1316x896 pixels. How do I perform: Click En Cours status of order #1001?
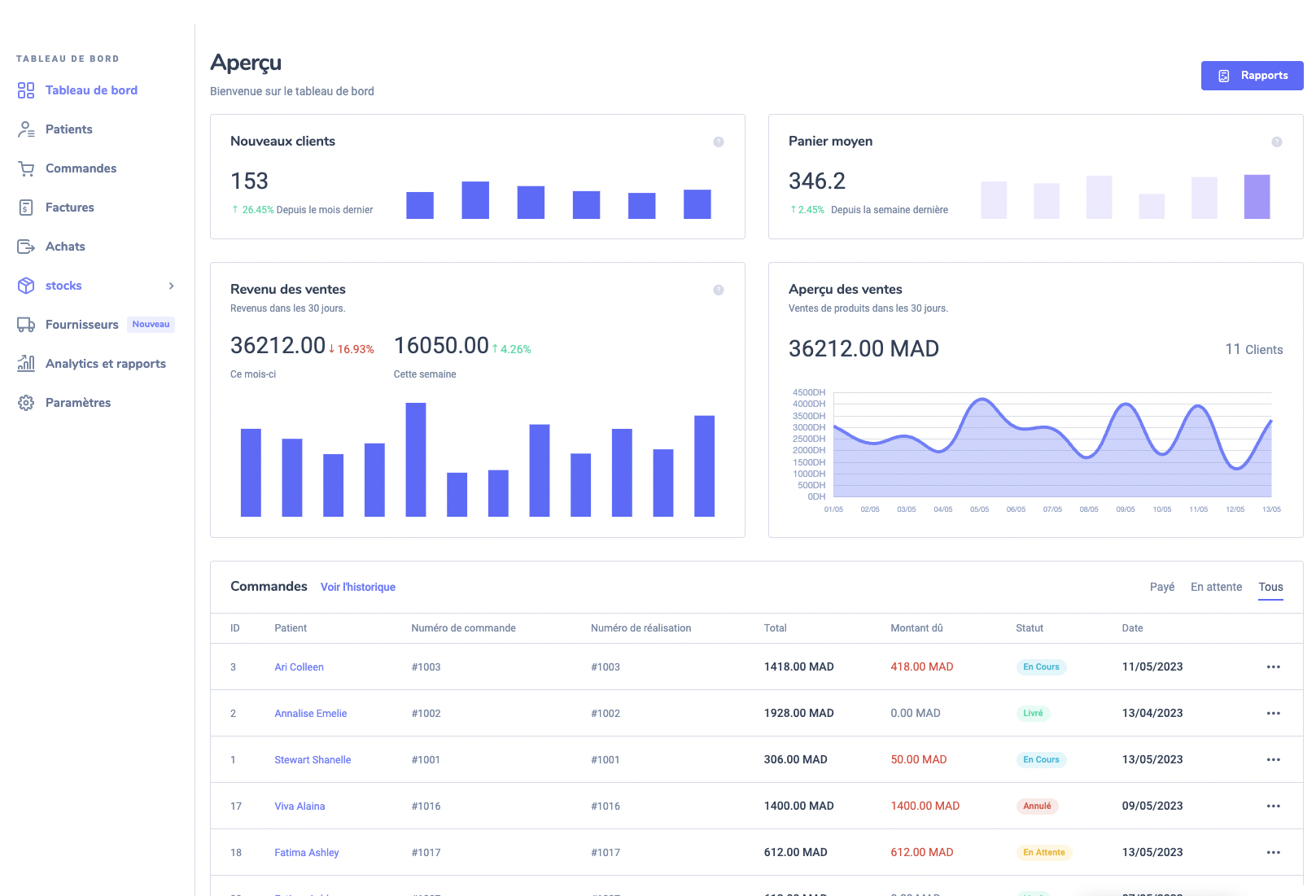(x=1041, y=759)
